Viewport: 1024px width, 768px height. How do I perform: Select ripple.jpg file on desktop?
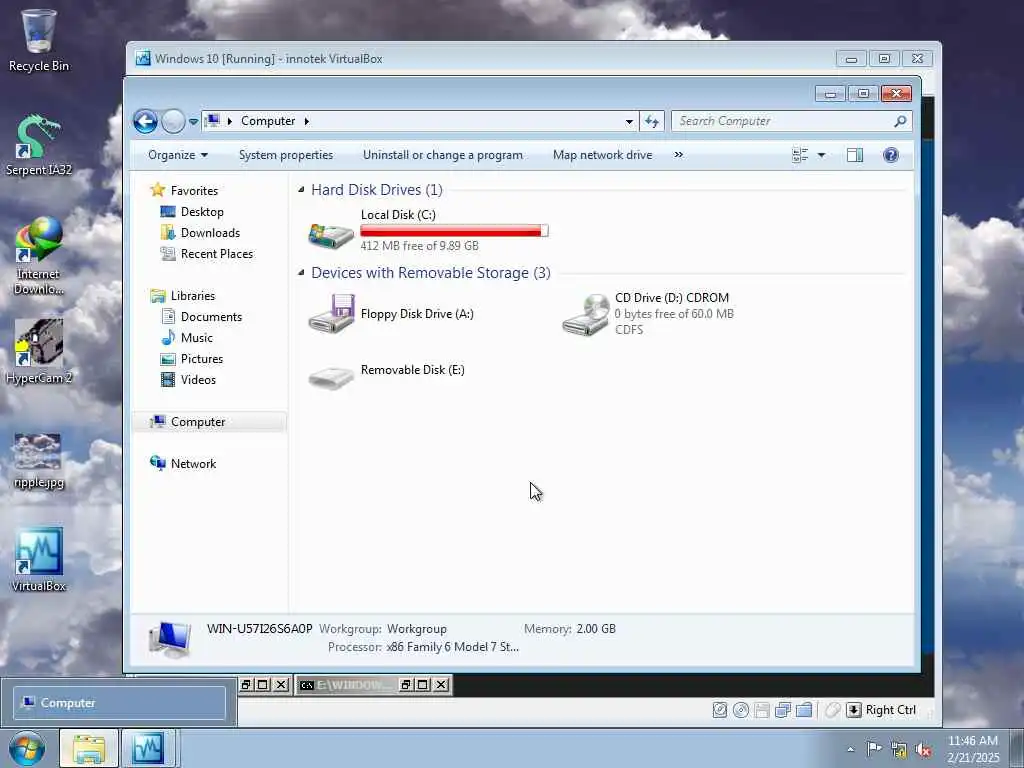[39, 461]
